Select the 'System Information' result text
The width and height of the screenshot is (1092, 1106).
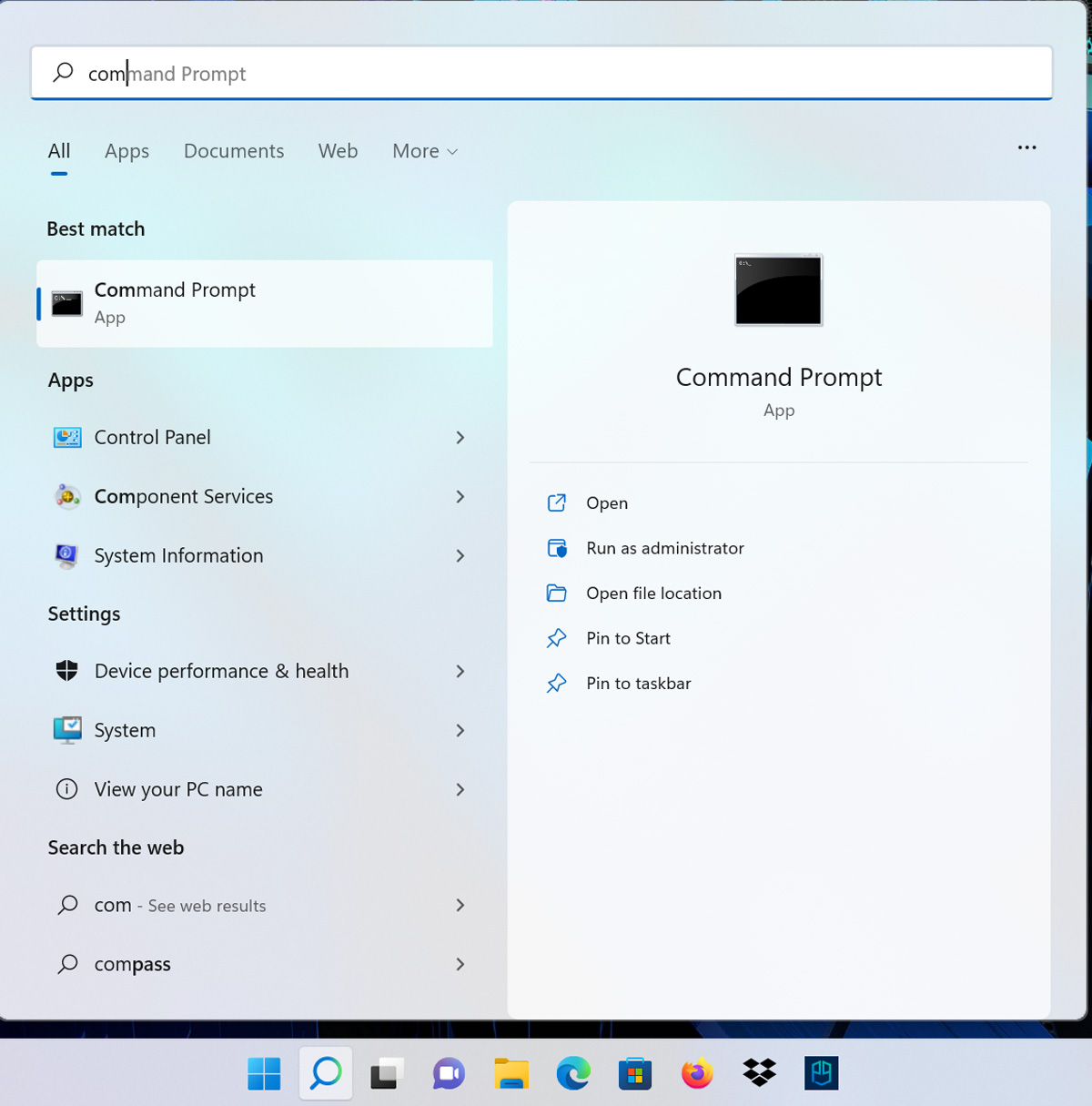[x=179, y=556]
